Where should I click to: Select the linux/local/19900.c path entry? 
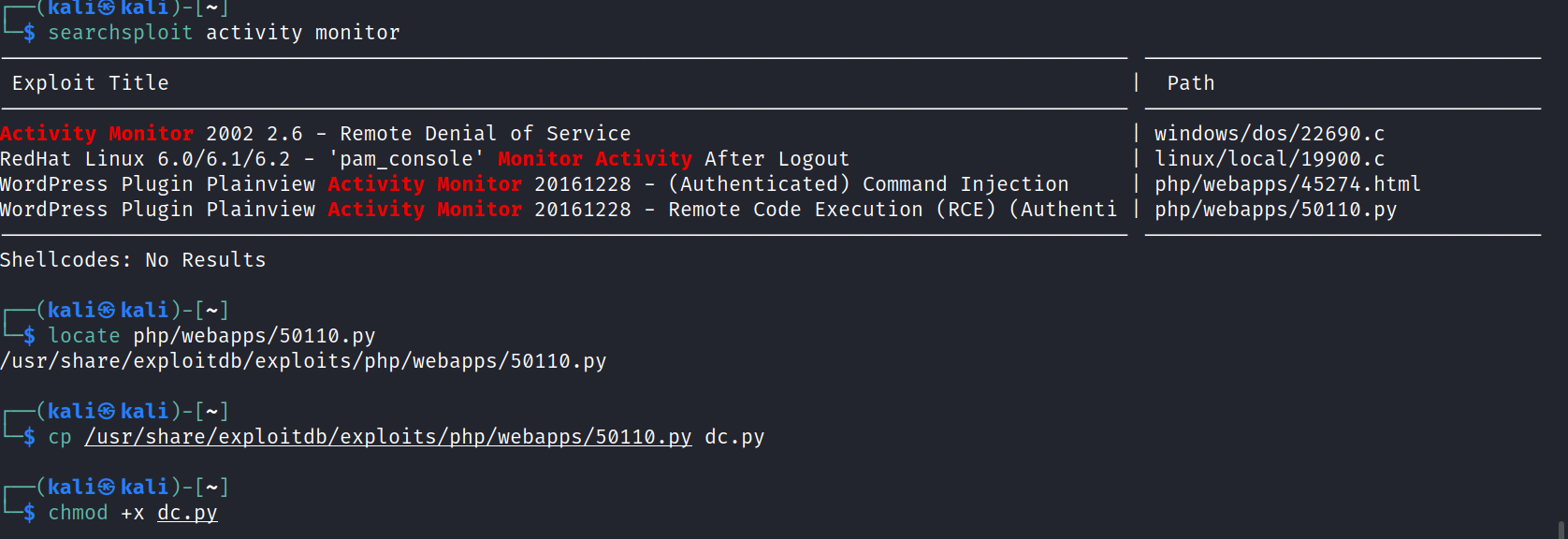coord(1269,159)
